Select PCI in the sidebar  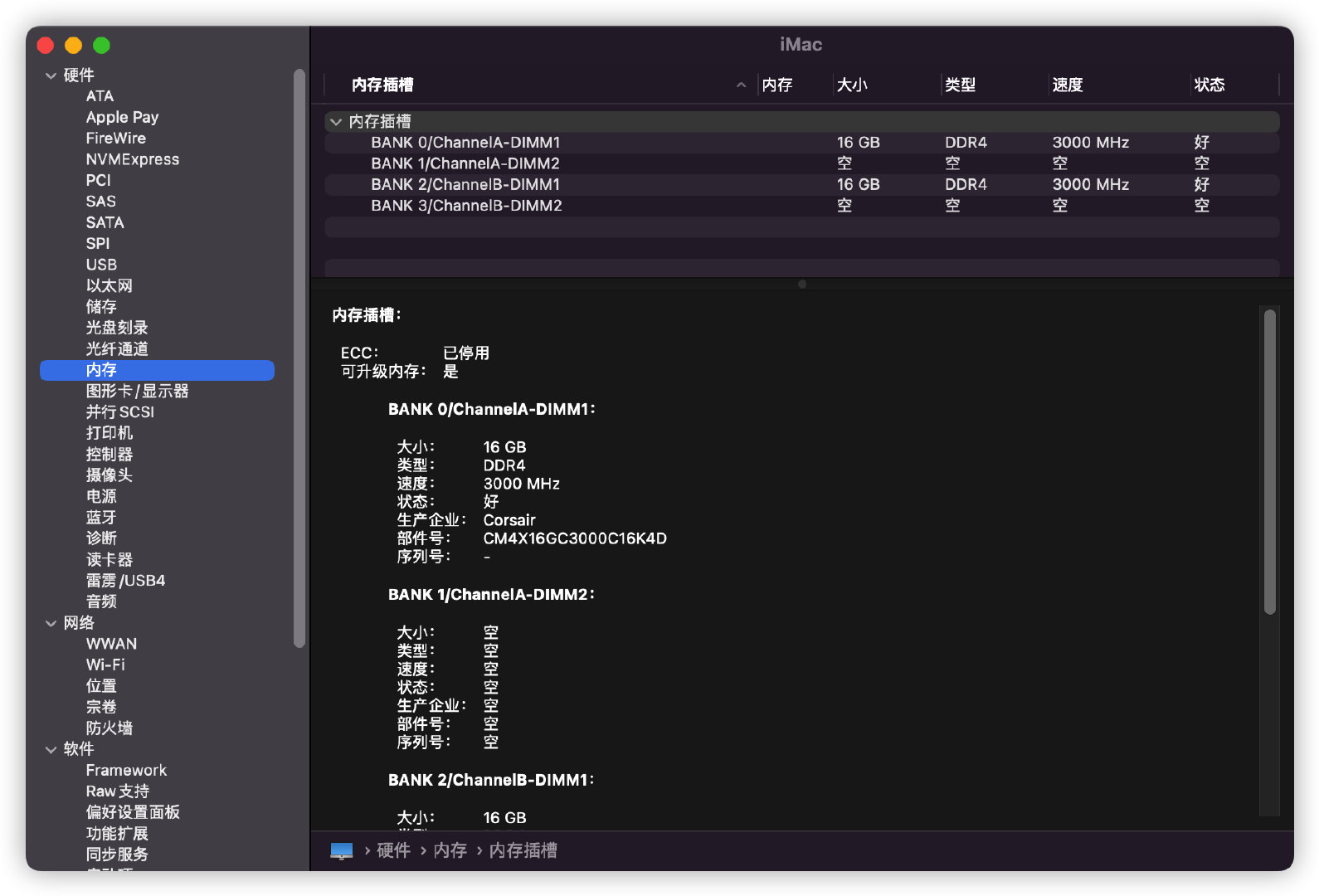pos(98,180)
